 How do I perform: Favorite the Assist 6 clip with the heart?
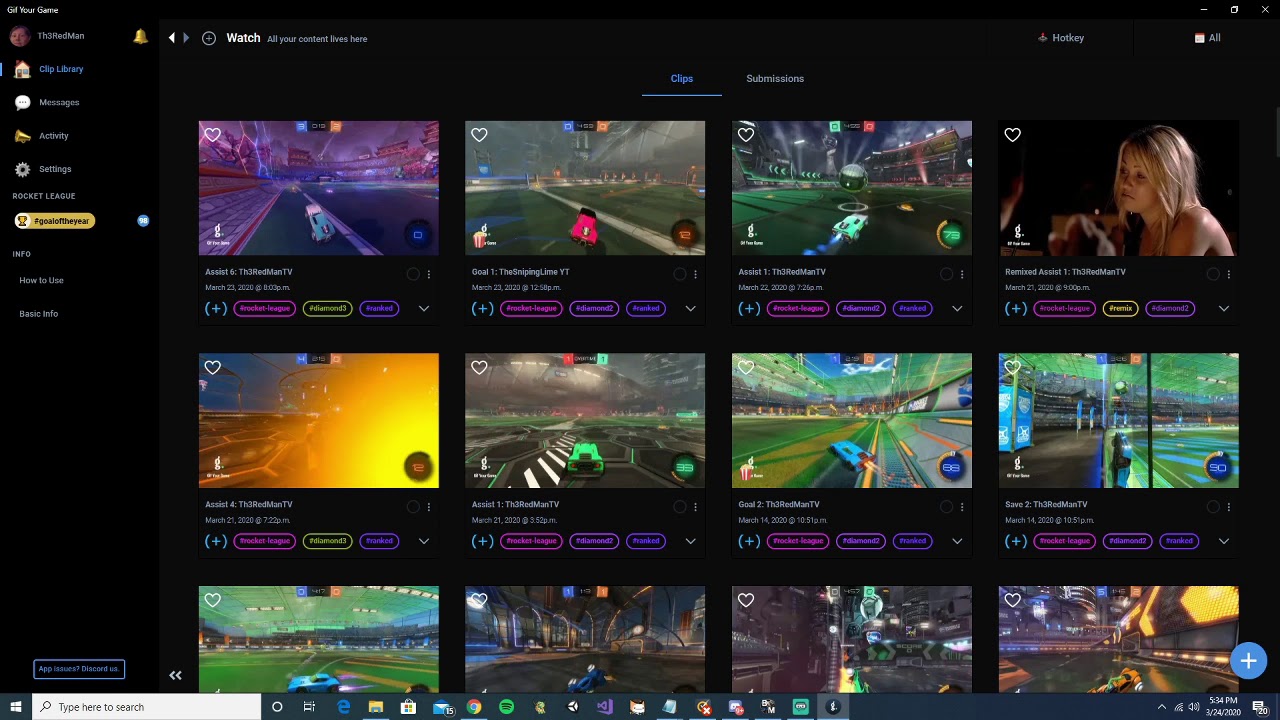212,135
